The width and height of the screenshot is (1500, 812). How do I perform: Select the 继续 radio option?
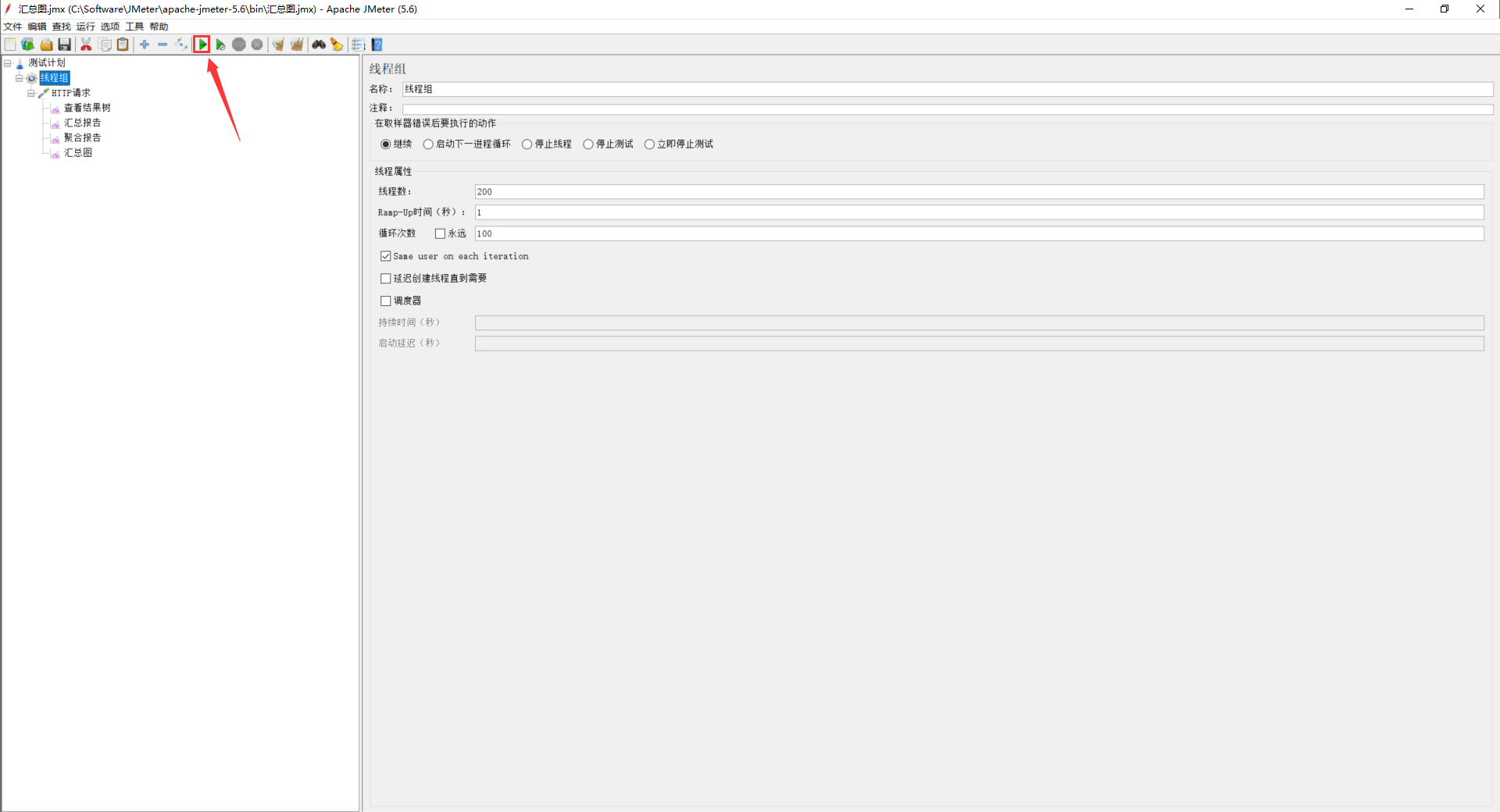point(386,144)
